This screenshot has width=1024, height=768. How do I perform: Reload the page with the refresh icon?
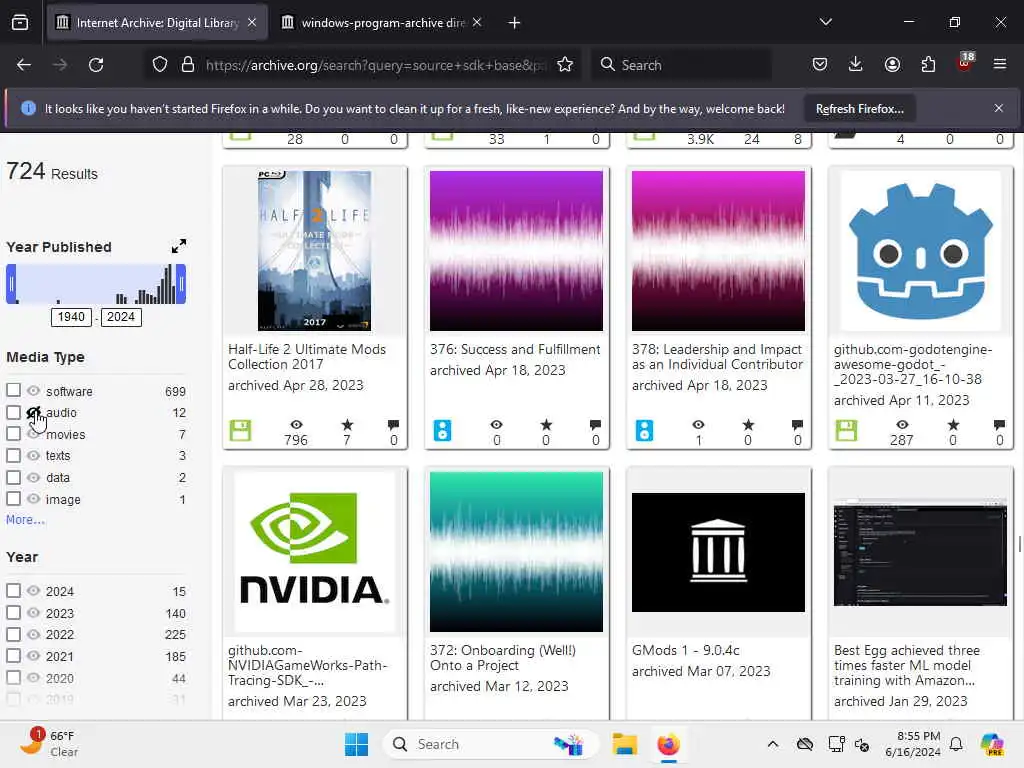96,65
